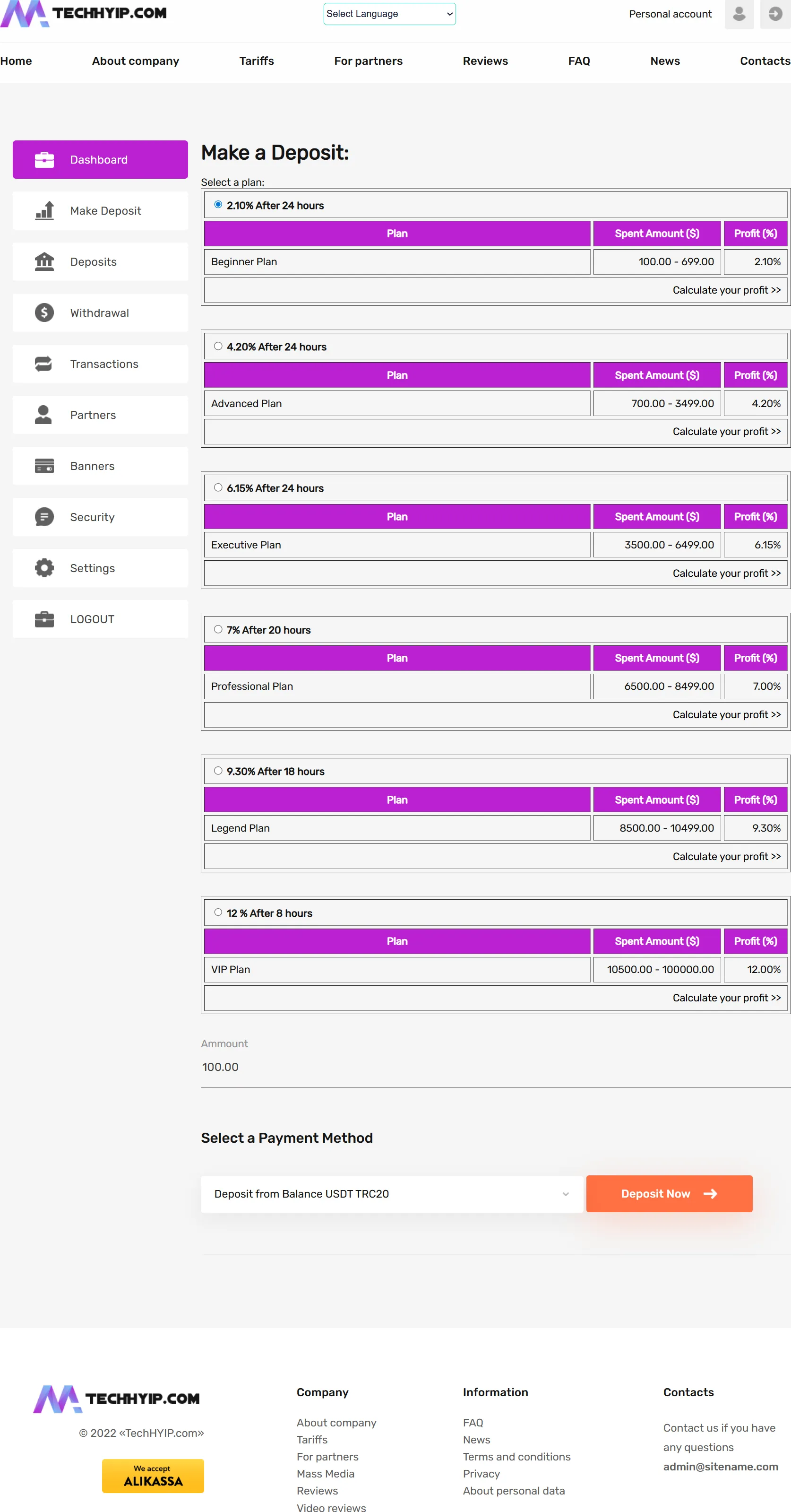Click the Security chat bubble icon
This screenshot has height=1512, width=791.
pyautogui.click(x=44, y=516)
